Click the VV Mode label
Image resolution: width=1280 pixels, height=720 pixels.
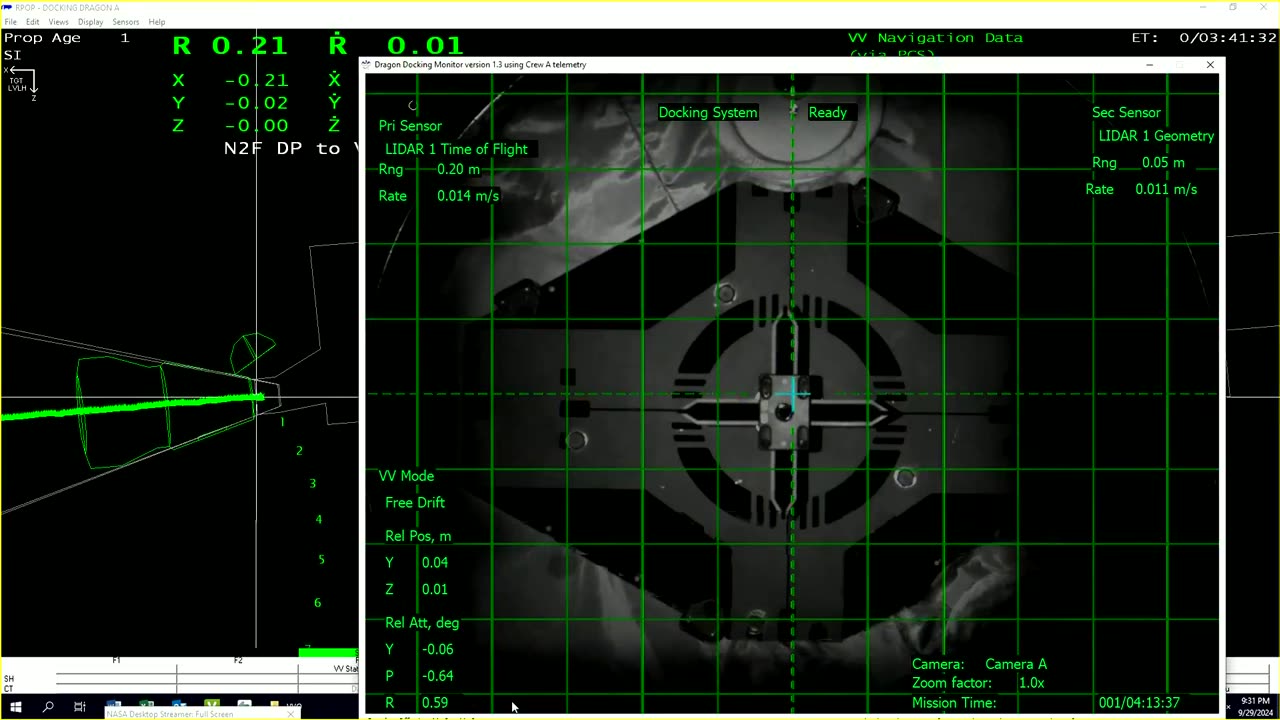(406, 476)
